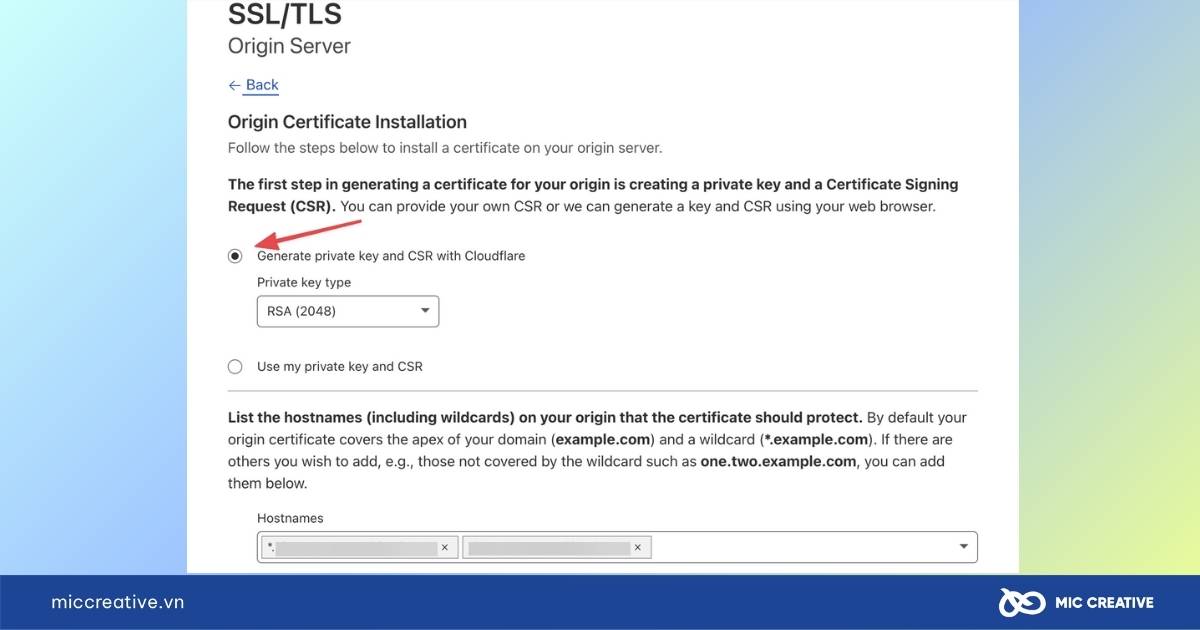Viewport: 1200px width, 630px height.
Task: Go back via the Back link
Action: tap(253, 85)
